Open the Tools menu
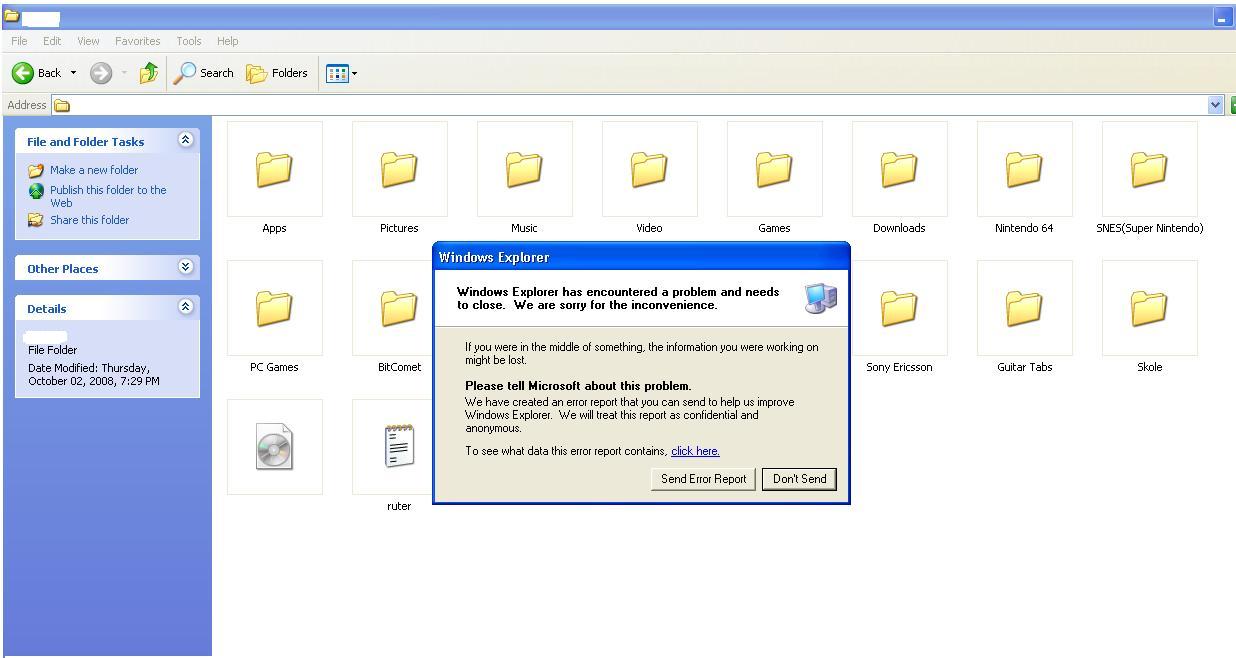 click(x=188, y=41)
